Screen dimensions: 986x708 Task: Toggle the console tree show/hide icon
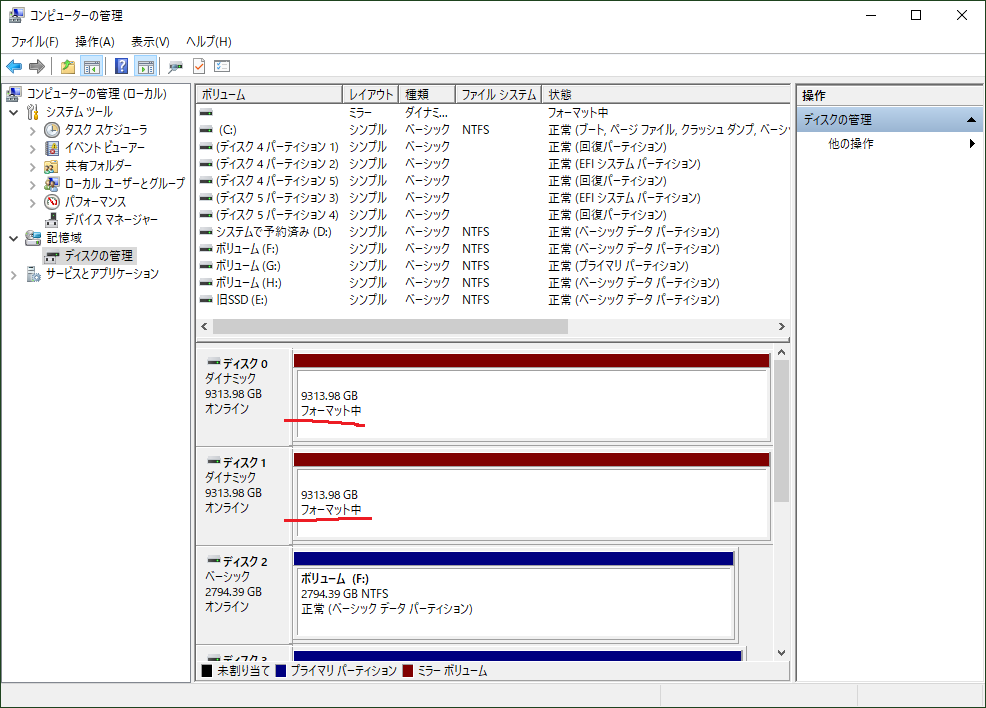pyautogui.click(x=92, y=66)
